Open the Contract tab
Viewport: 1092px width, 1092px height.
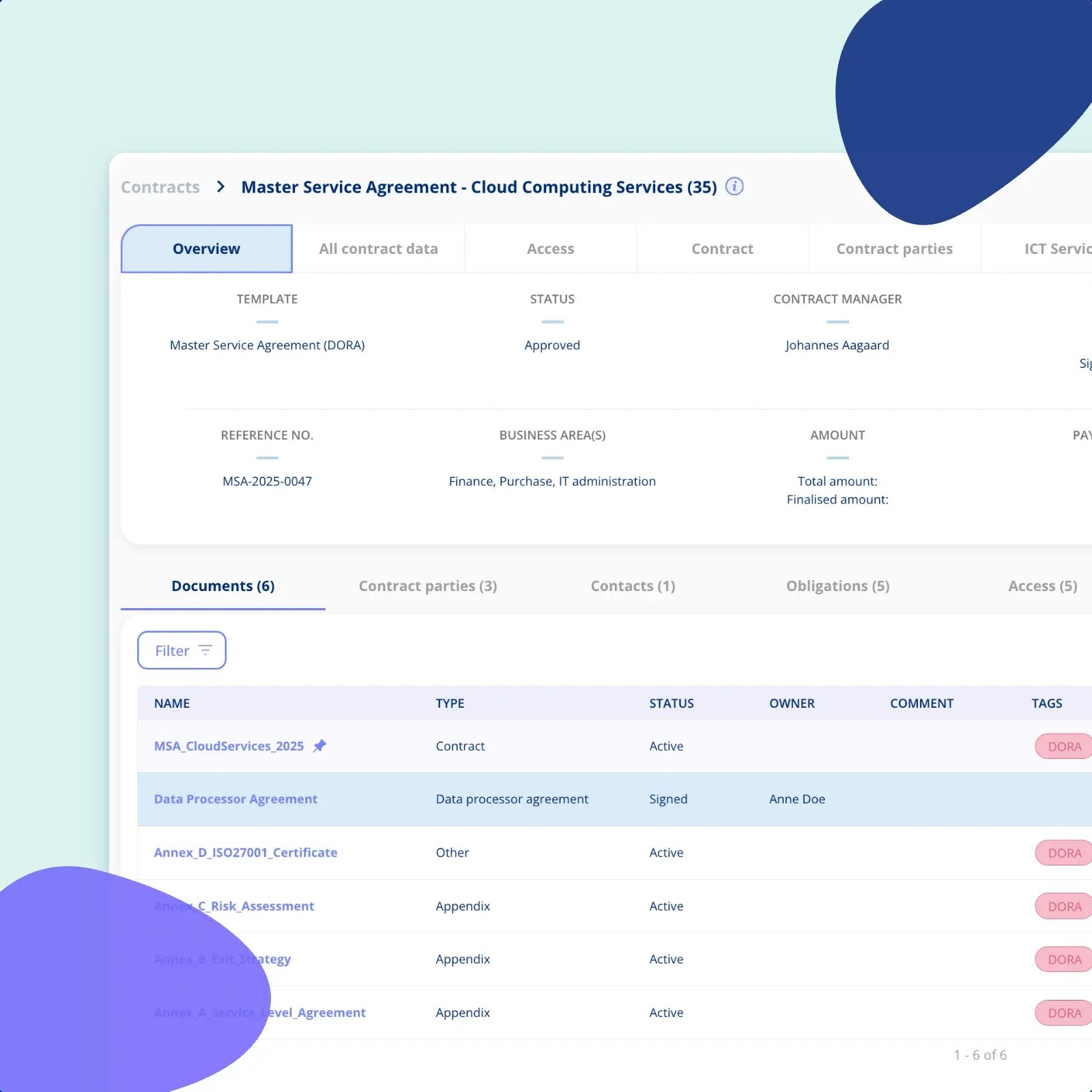723,248
